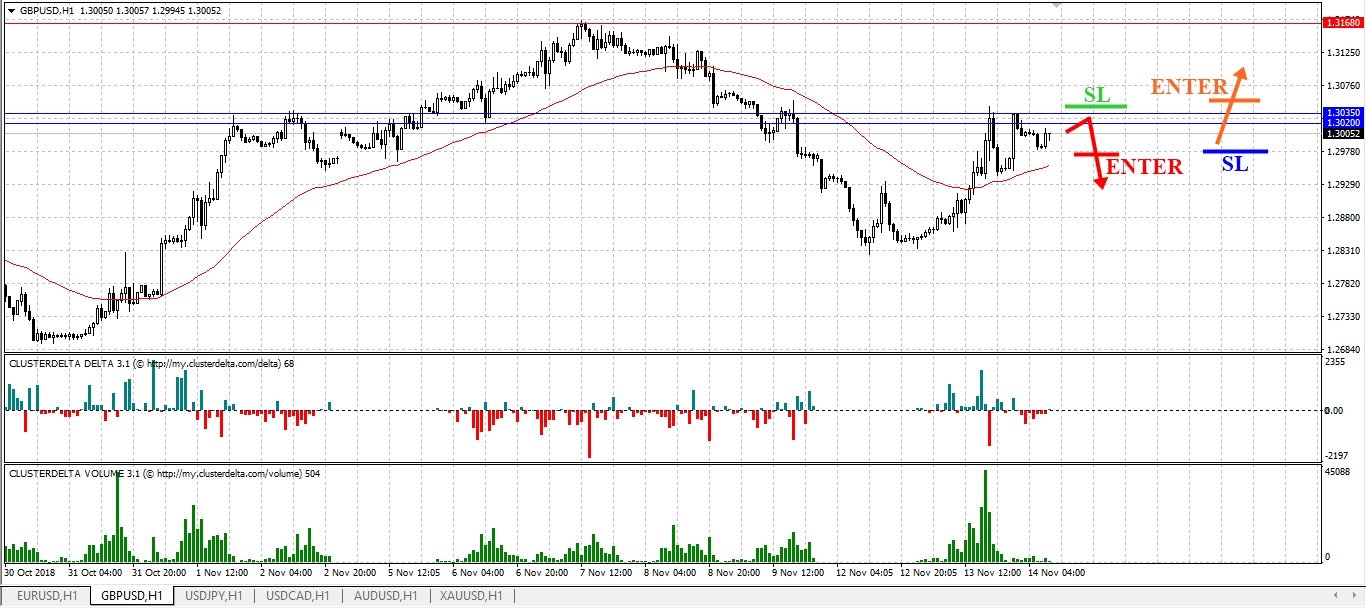1366x608 pixels.
Task: Click the tallest green volume bar on 13 Nov
Action: tap(985, 515)
